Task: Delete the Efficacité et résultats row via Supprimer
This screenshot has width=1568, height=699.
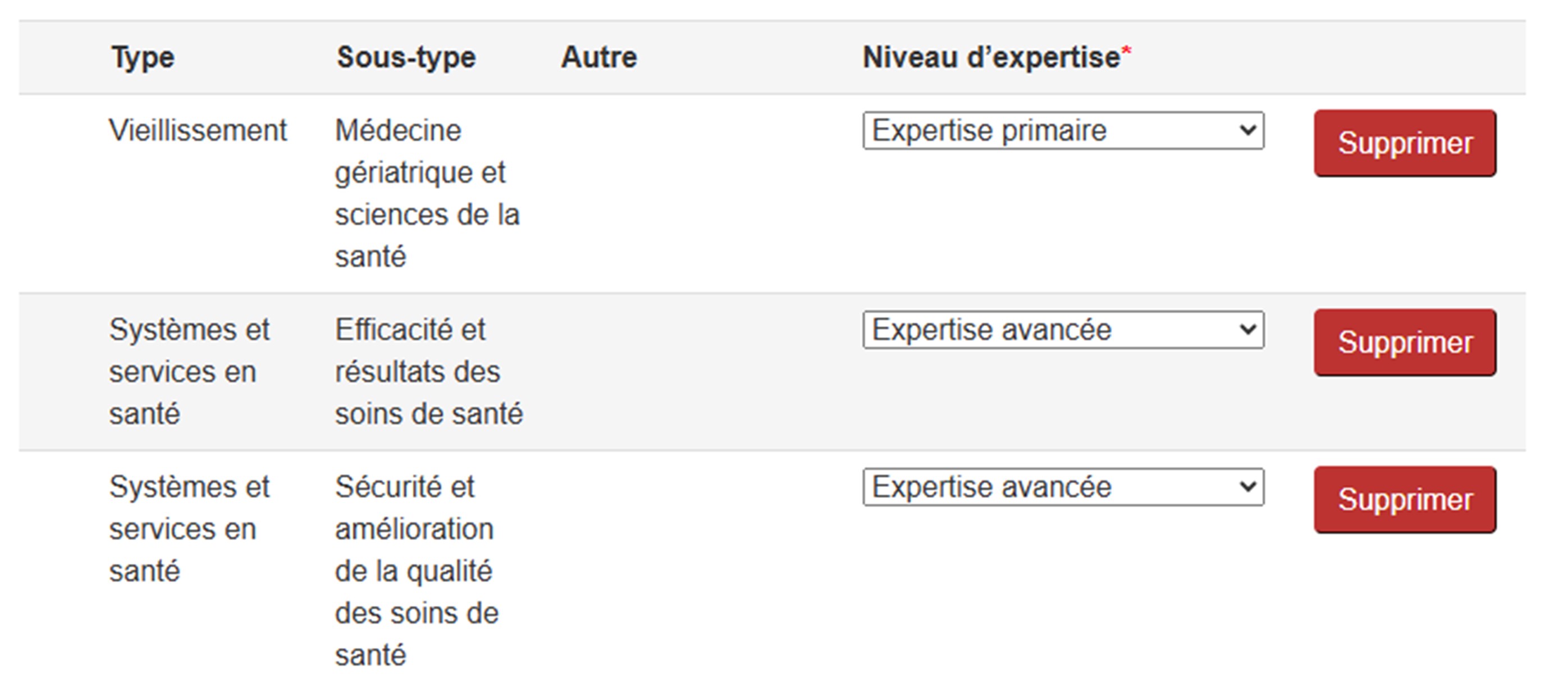Action: click(x=1404, y=343)
